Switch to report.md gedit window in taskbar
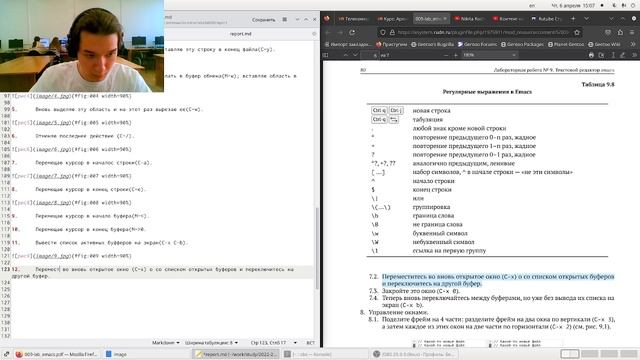This screenshot has width=640, height=360. click(236, 354)
